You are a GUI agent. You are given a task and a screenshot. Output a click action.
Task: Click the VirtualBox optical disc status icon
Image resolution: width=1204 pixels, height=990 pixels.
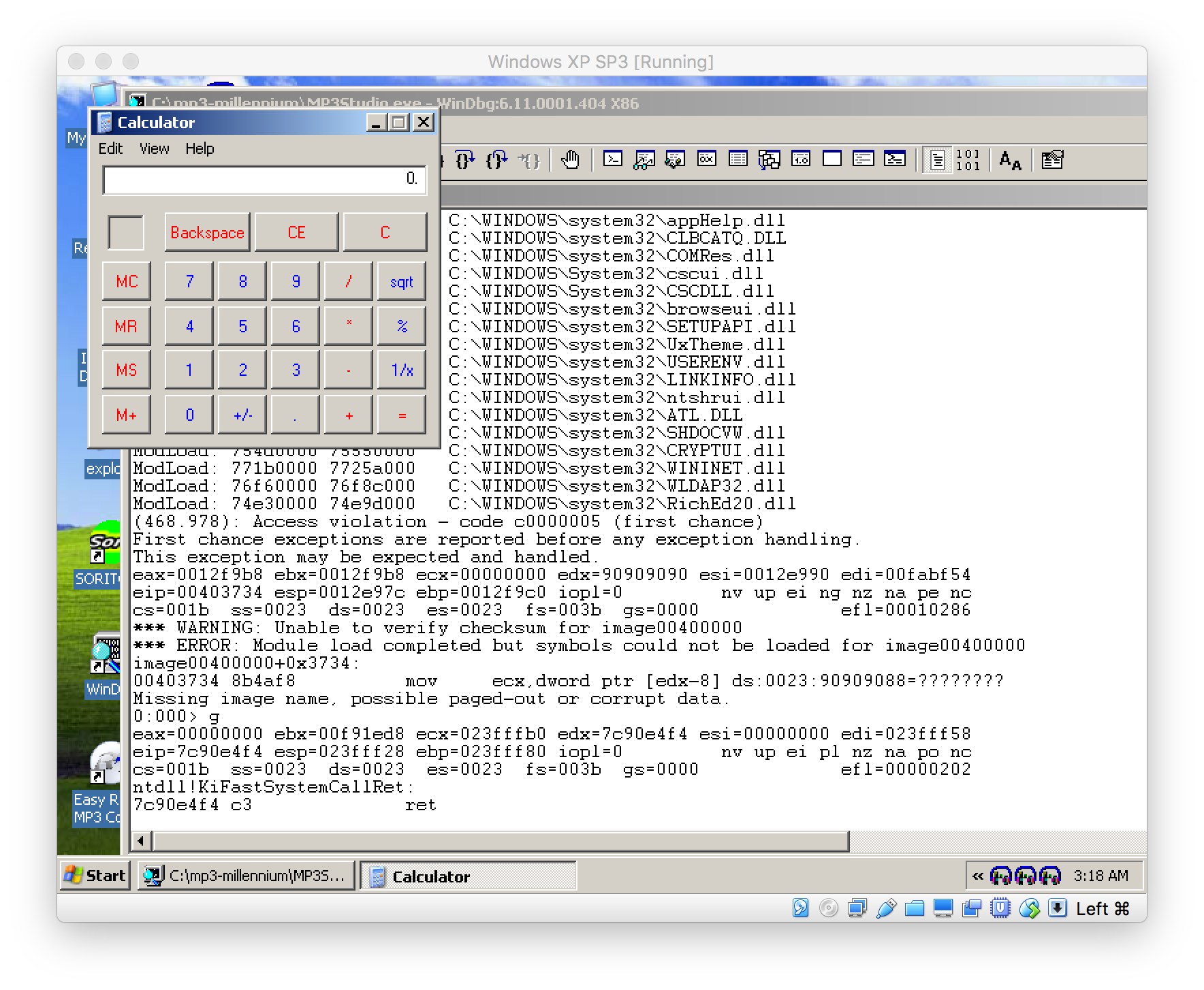tap(829, 908)
